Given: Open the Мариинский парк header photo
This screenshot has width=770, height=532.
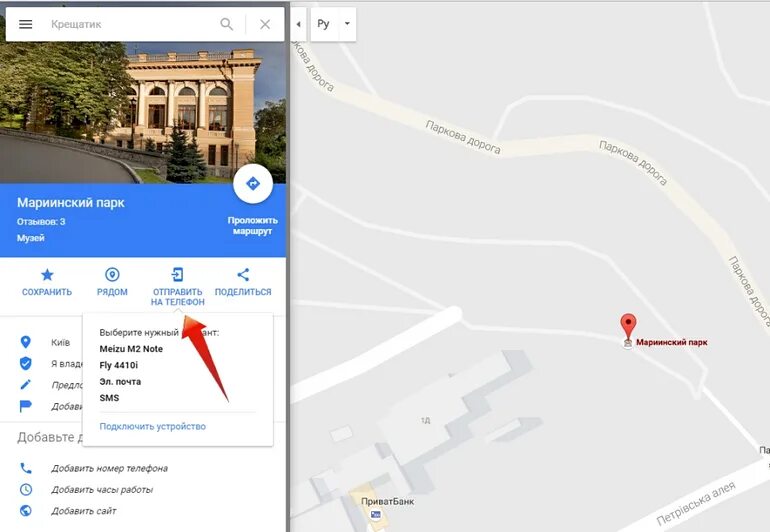Looking at the screenshot, I should coord(142,112).
